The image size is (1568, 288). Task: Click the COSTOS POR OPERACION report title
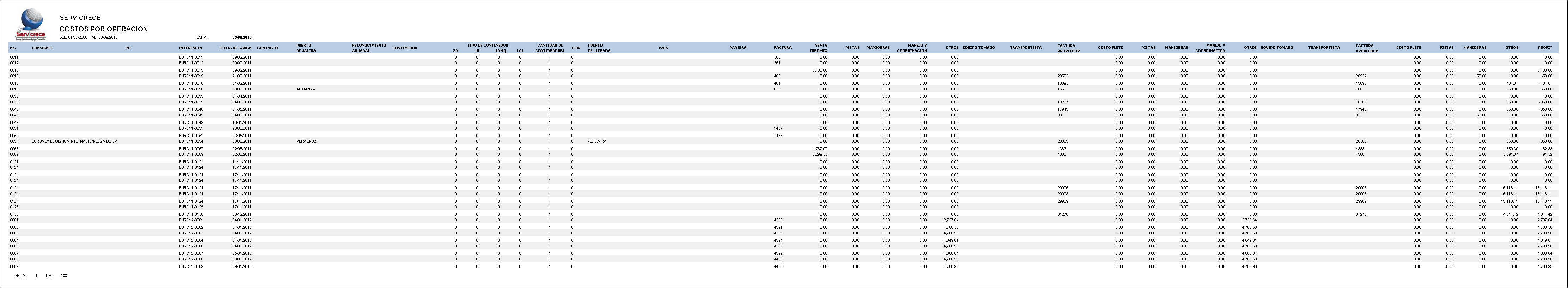tap(103, 29)
